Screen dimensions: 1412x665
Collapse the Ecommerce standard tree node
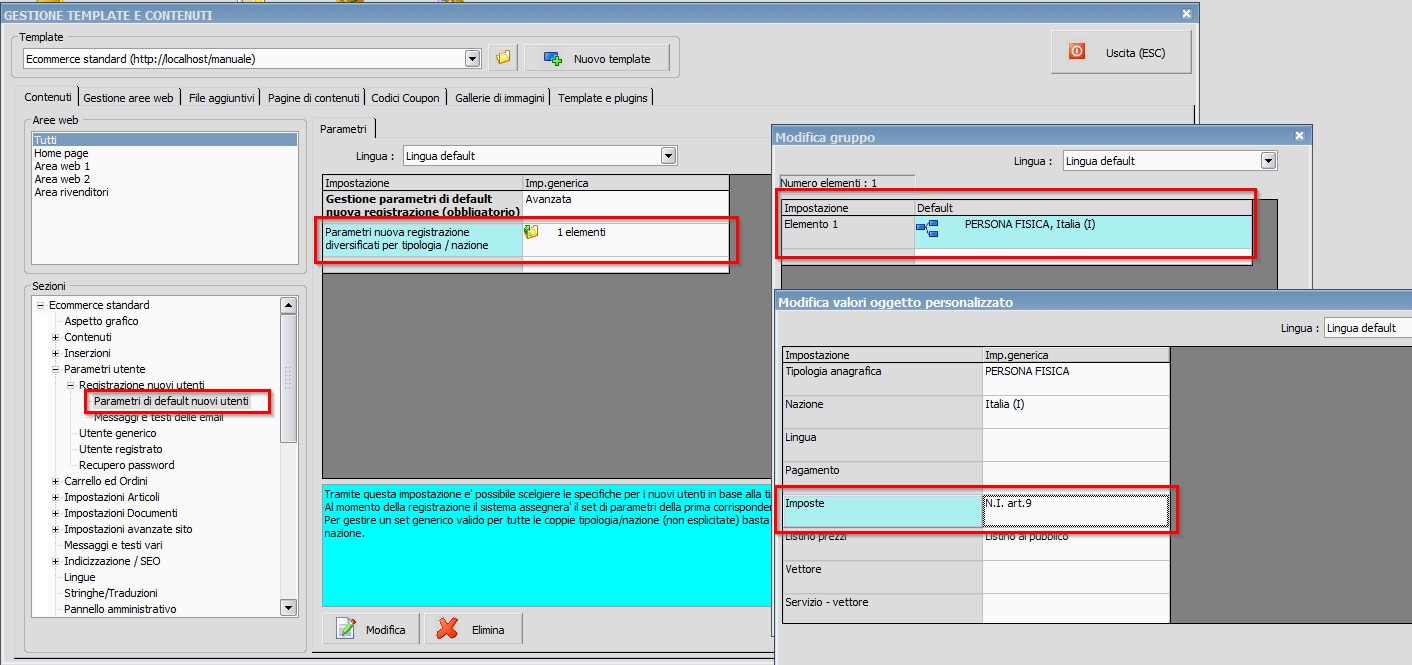(41, 305)
